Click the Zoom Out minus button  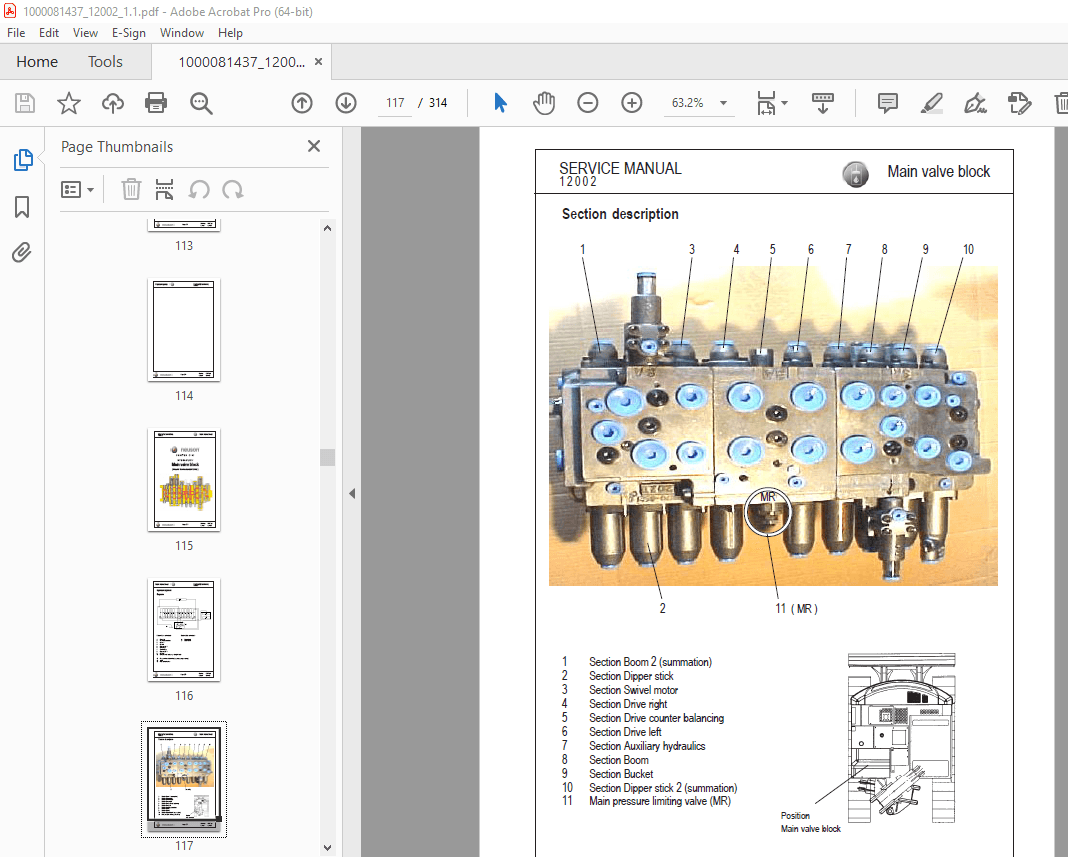tap(588, 103)
